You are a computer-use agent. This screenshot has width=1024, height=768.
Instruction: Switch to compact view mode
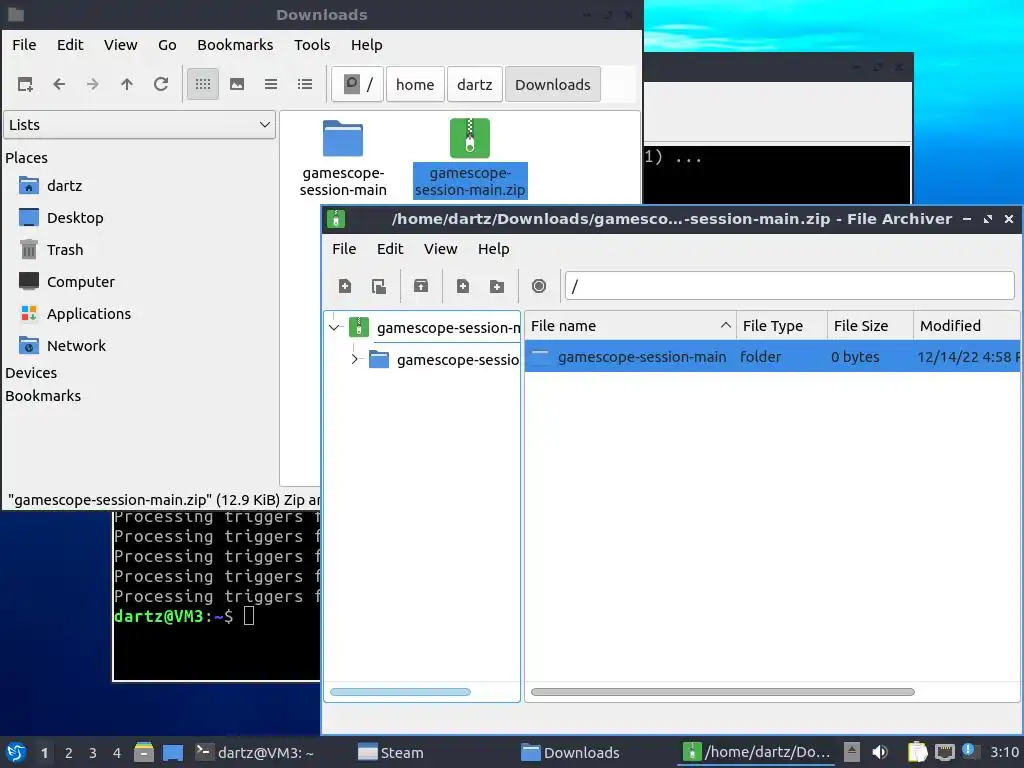click(271, 84)
